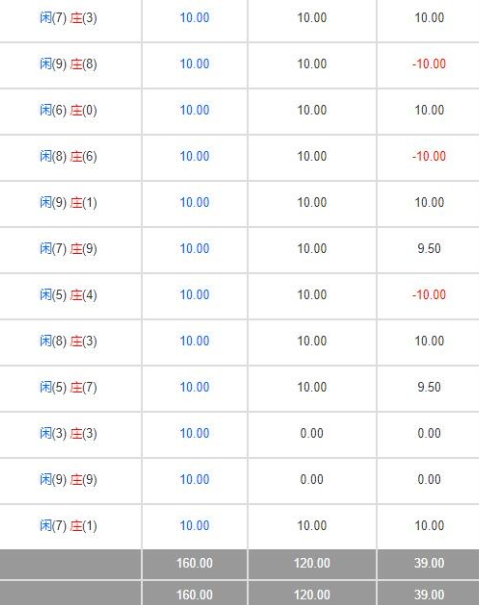Select the 闲(3) 庄(3) tie result
Viewport: 479px width, 605px height.
(68, 433)
